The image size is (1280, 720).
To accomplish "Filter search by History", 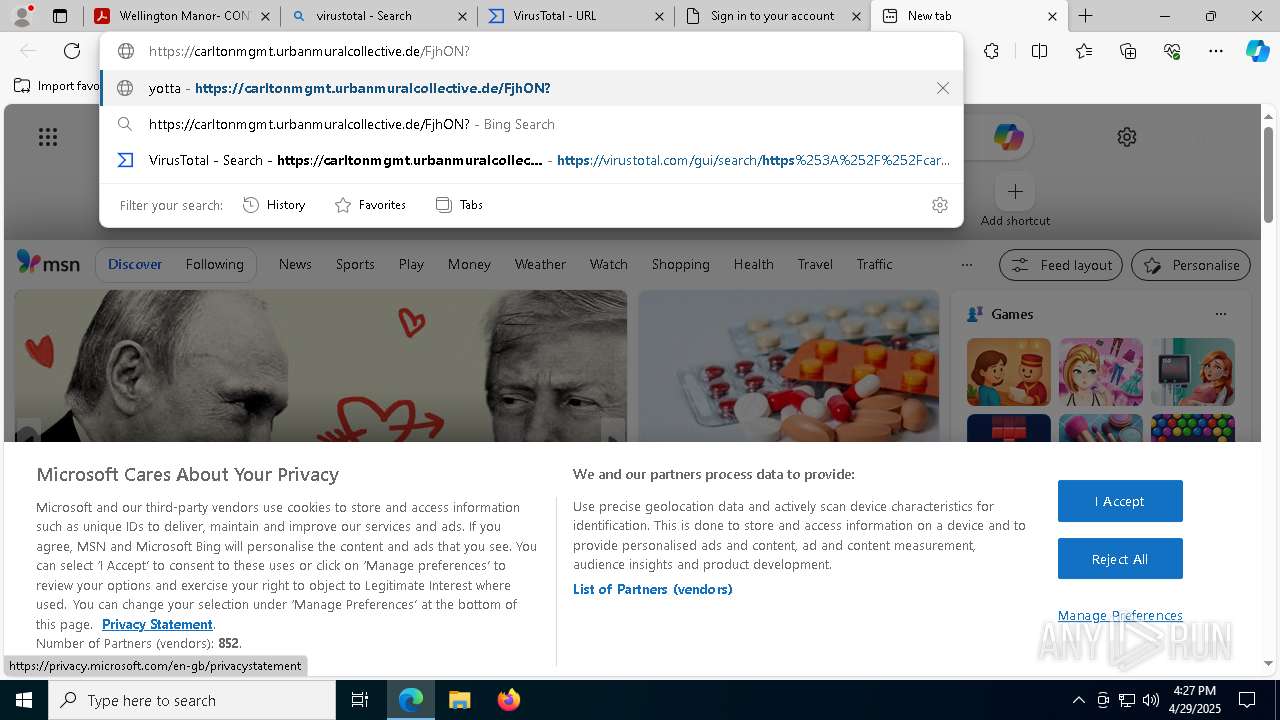I will (x=274, y=205).
